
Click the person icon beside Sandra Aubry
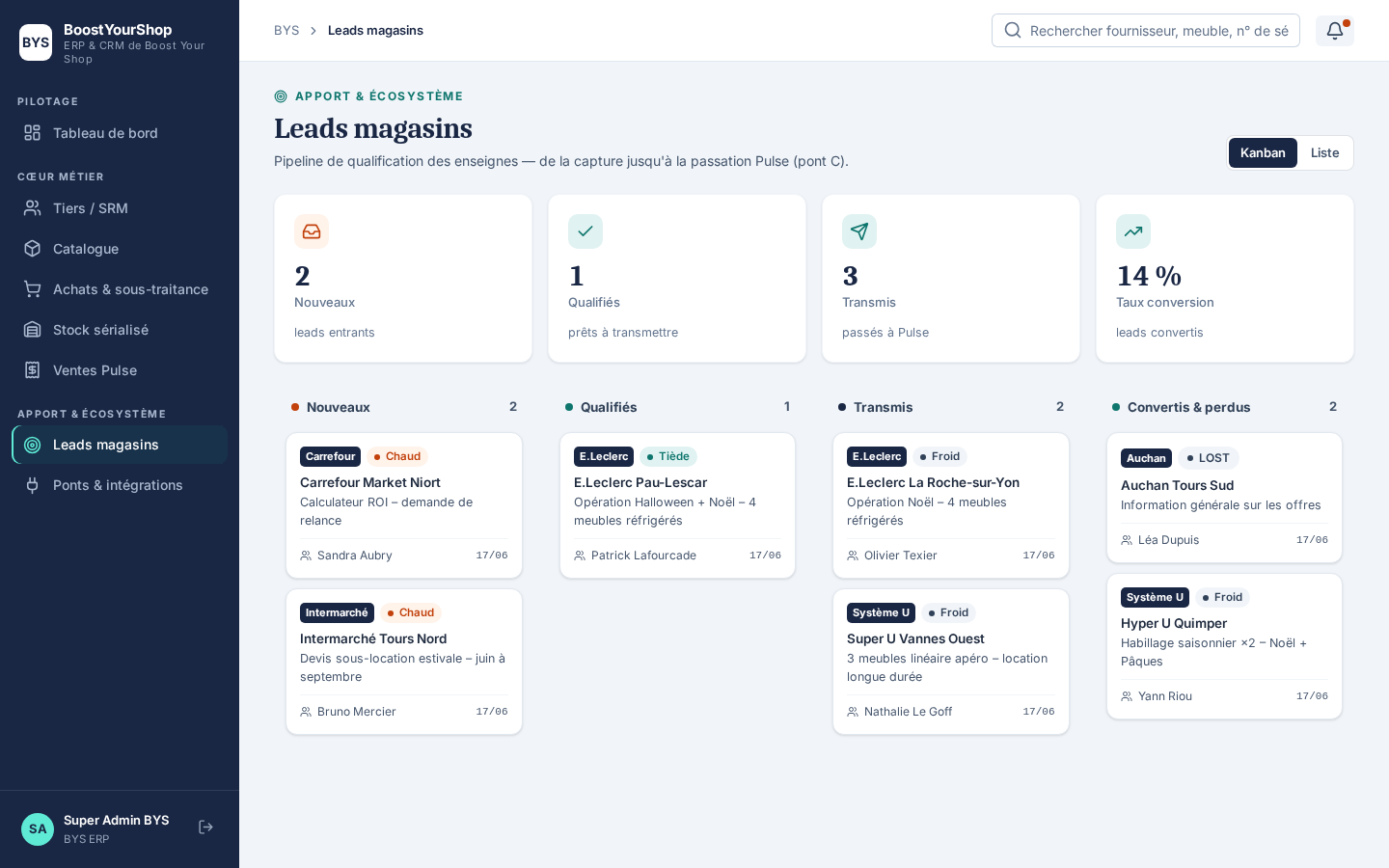(306, 556)
